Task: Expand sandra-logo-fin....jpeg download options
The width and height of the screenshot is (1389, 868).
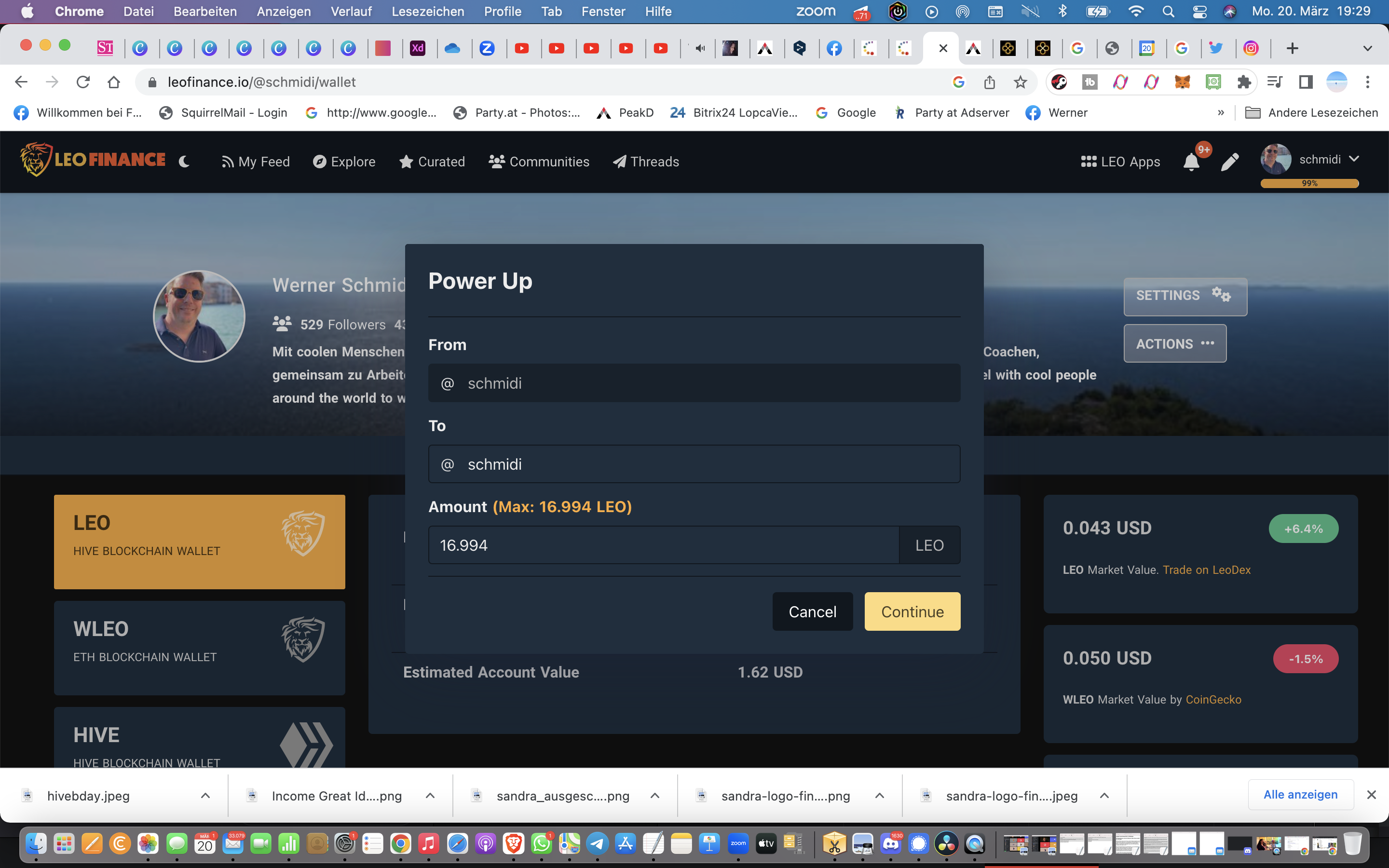Action: click(x=1104, y=796)
